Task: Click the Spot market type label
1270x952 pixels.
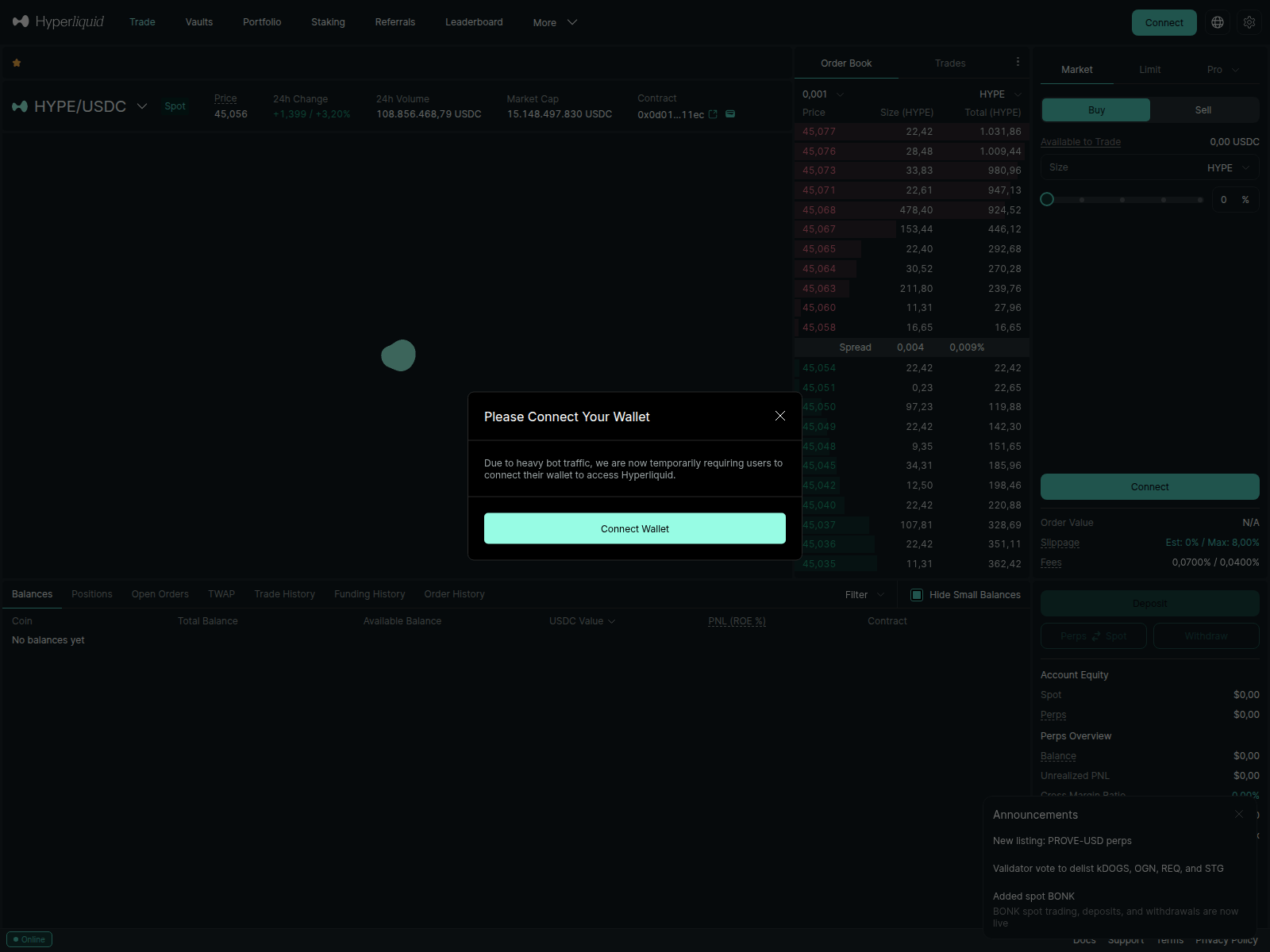Action: click(175, 106)
